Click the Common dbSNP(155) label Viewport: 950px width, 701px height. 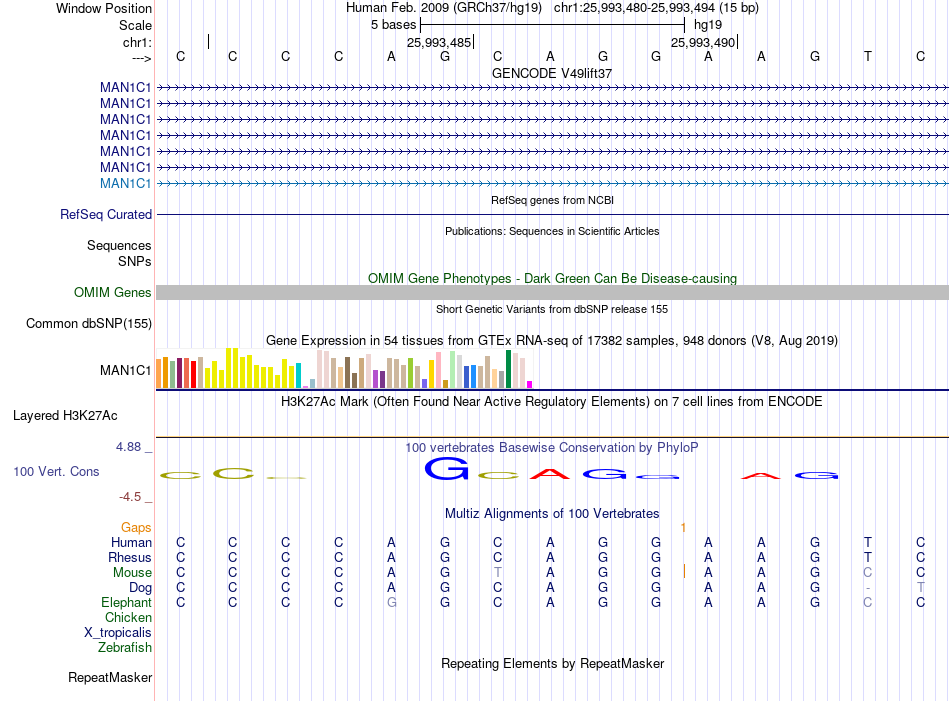88,324
